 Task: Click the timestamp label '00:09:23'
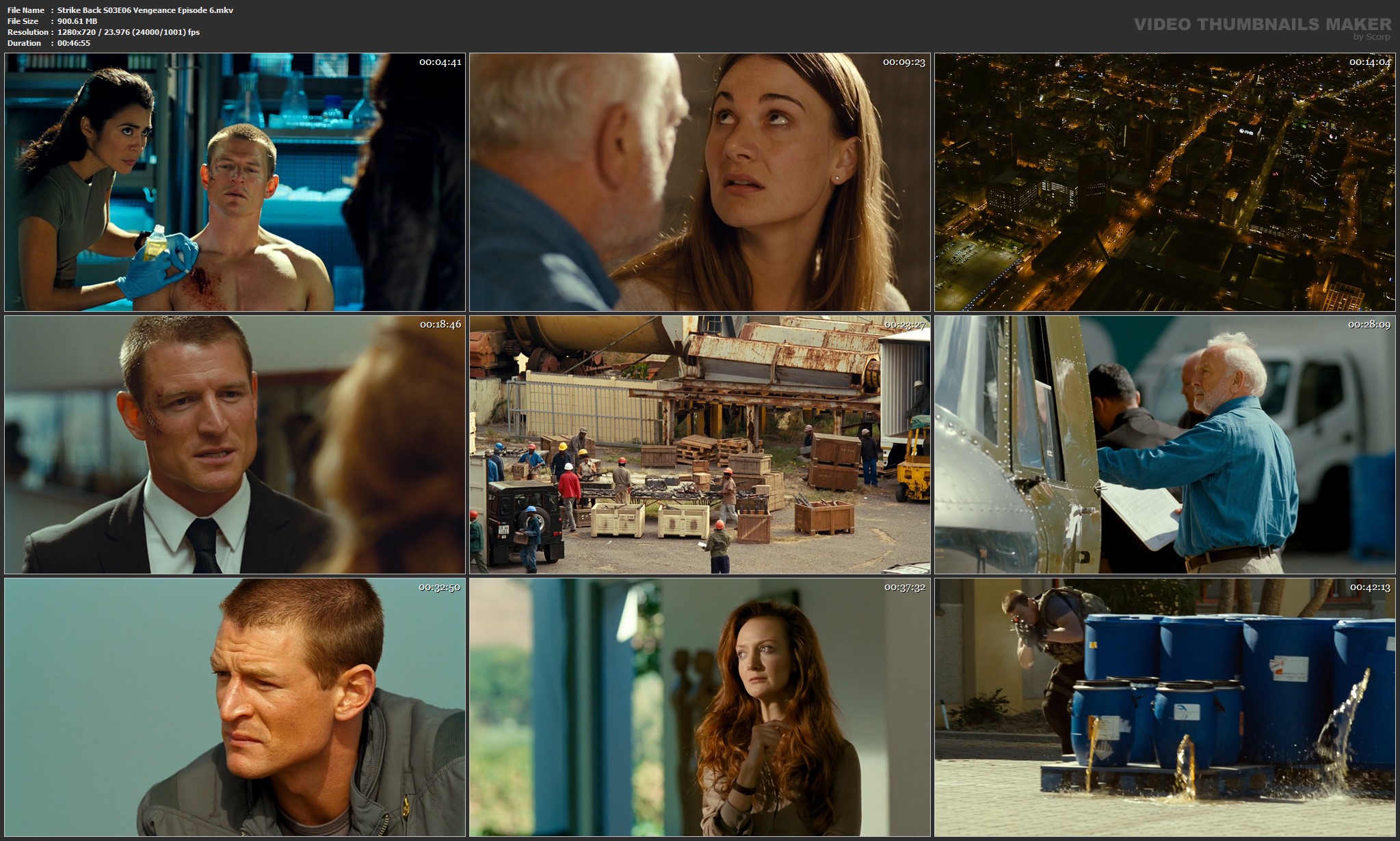point(904,62)
